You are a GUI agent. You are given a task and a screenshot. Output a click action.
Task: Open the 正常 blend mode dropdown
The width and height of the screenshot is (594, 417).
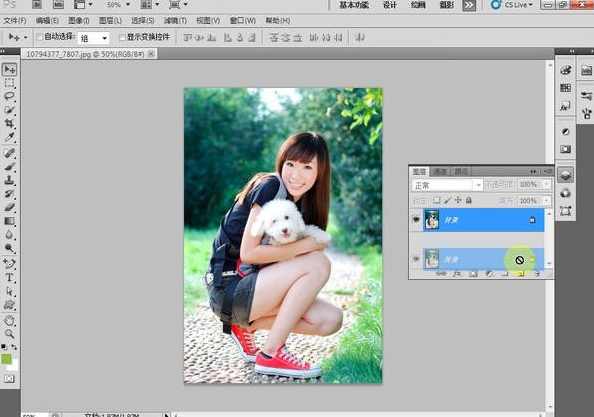pos(447,185)
